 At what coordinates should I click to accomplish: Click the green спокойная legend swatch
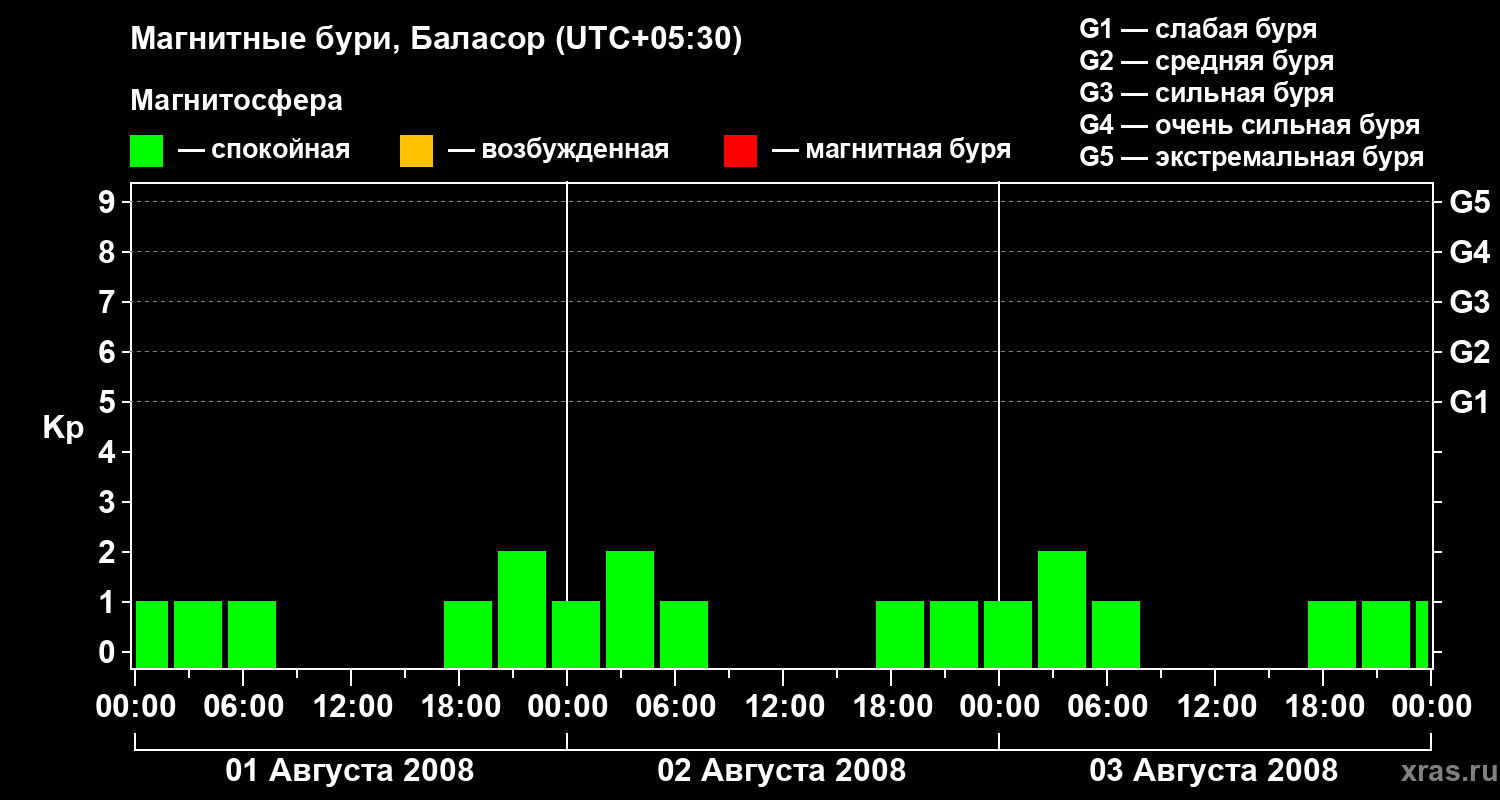click(x=146, y=150)
